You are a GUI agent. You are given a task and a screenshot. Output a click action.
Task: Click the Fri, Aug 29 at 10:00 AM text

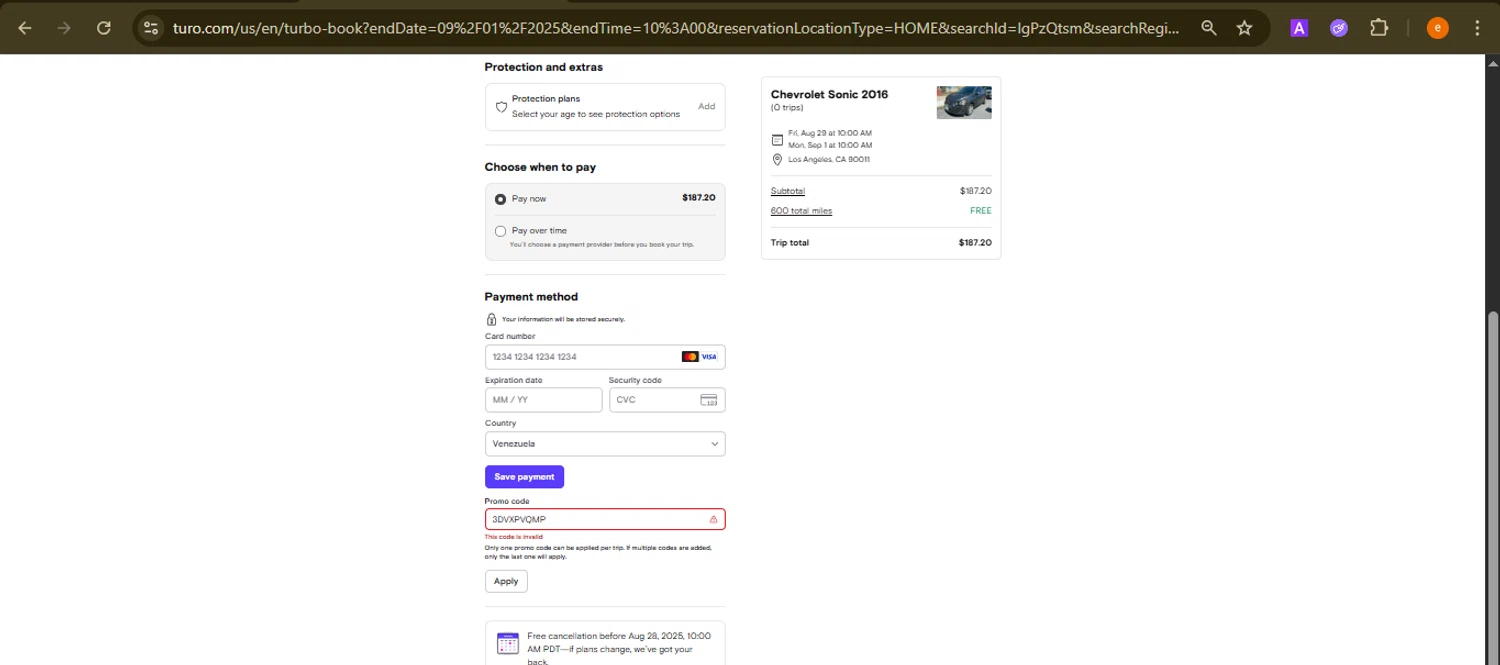pos(830,133)
